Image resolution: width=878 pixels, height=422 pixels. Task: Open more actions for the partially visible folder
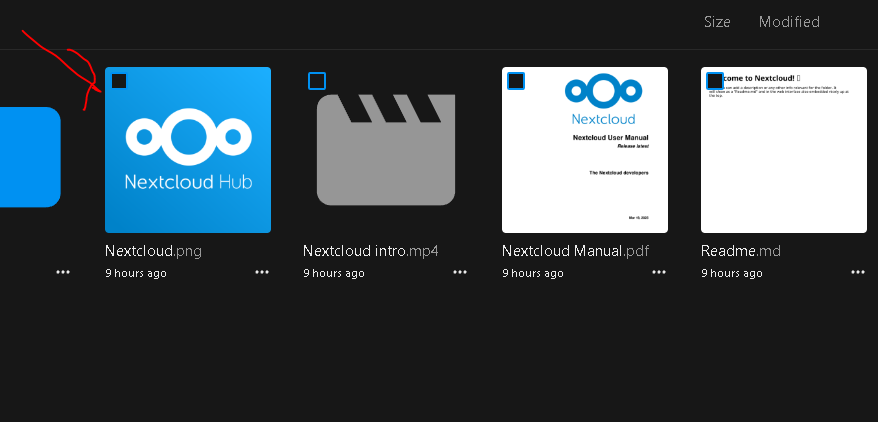pos(63,273)
